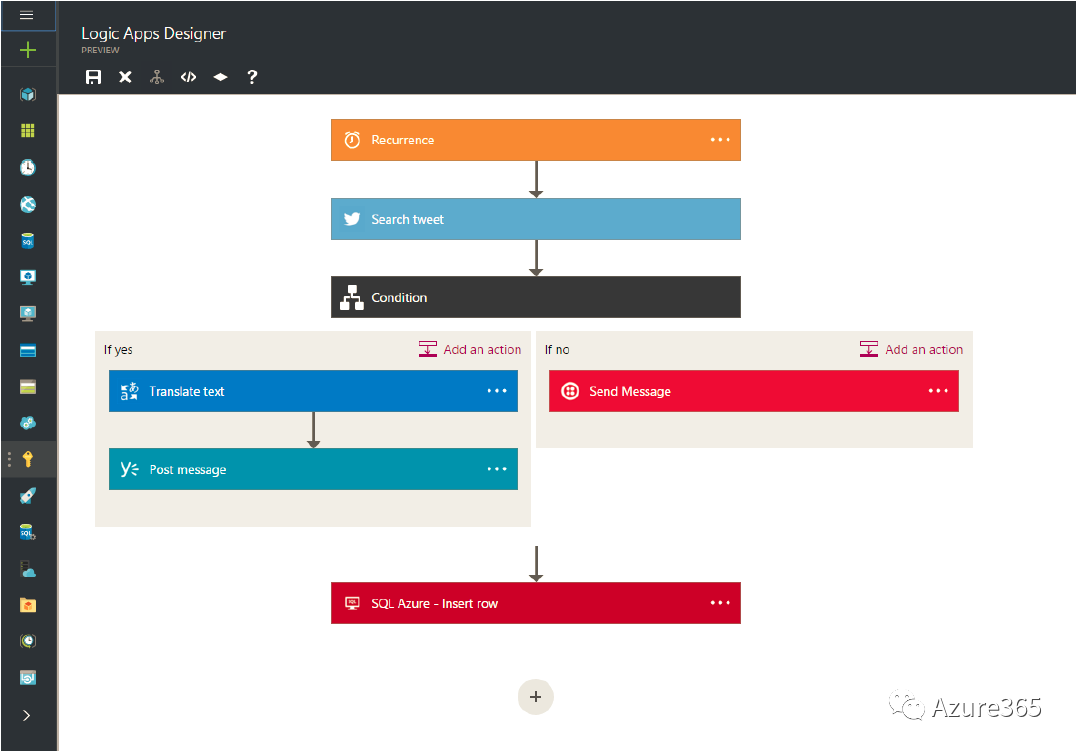Expand sidebar with bottom chevron arrow
The image size is (1076, 751).
click(27, 715)
